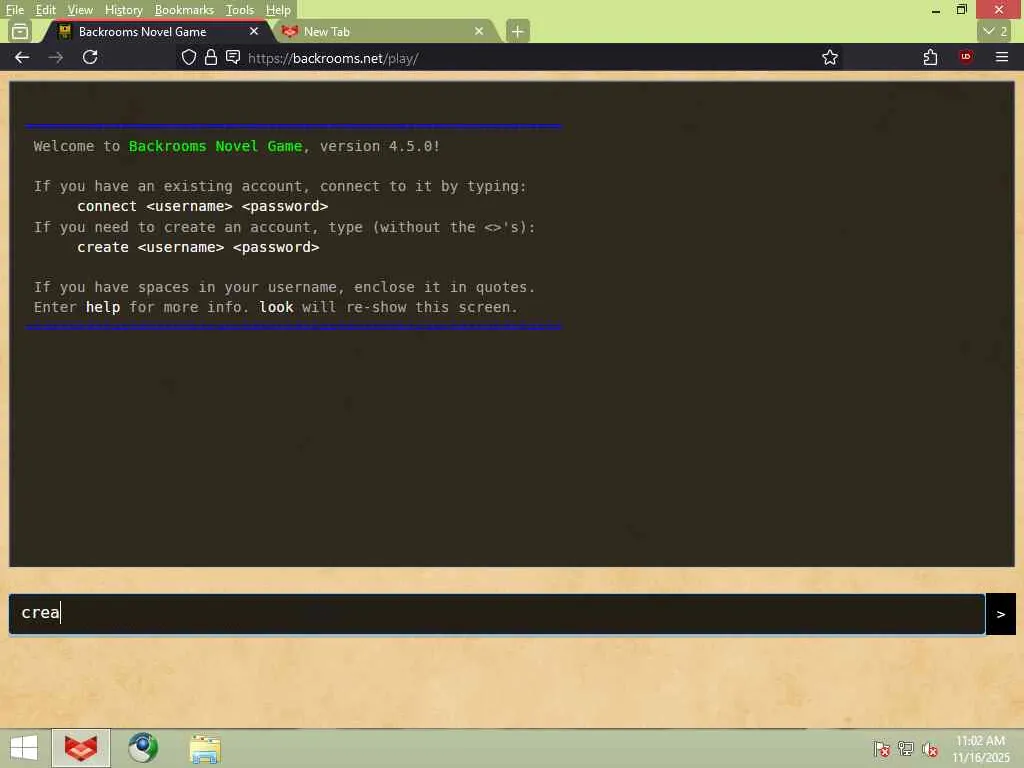The height and width of the screenshot is (768, 1024).
Task: Click 'connect <username> <password>' line
Action: (x=202, y=206)
